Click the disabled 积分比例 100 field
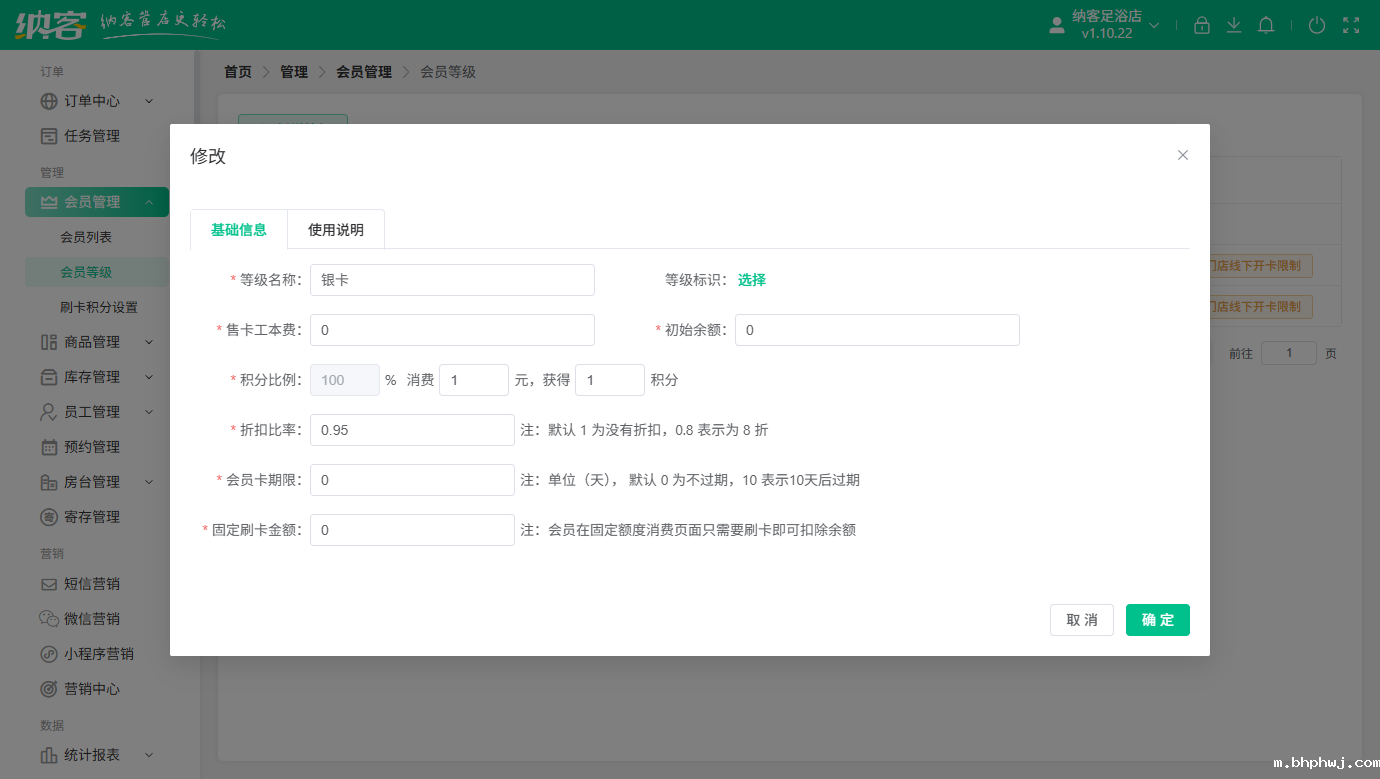Screen dimensions: 1380x779 345,380
